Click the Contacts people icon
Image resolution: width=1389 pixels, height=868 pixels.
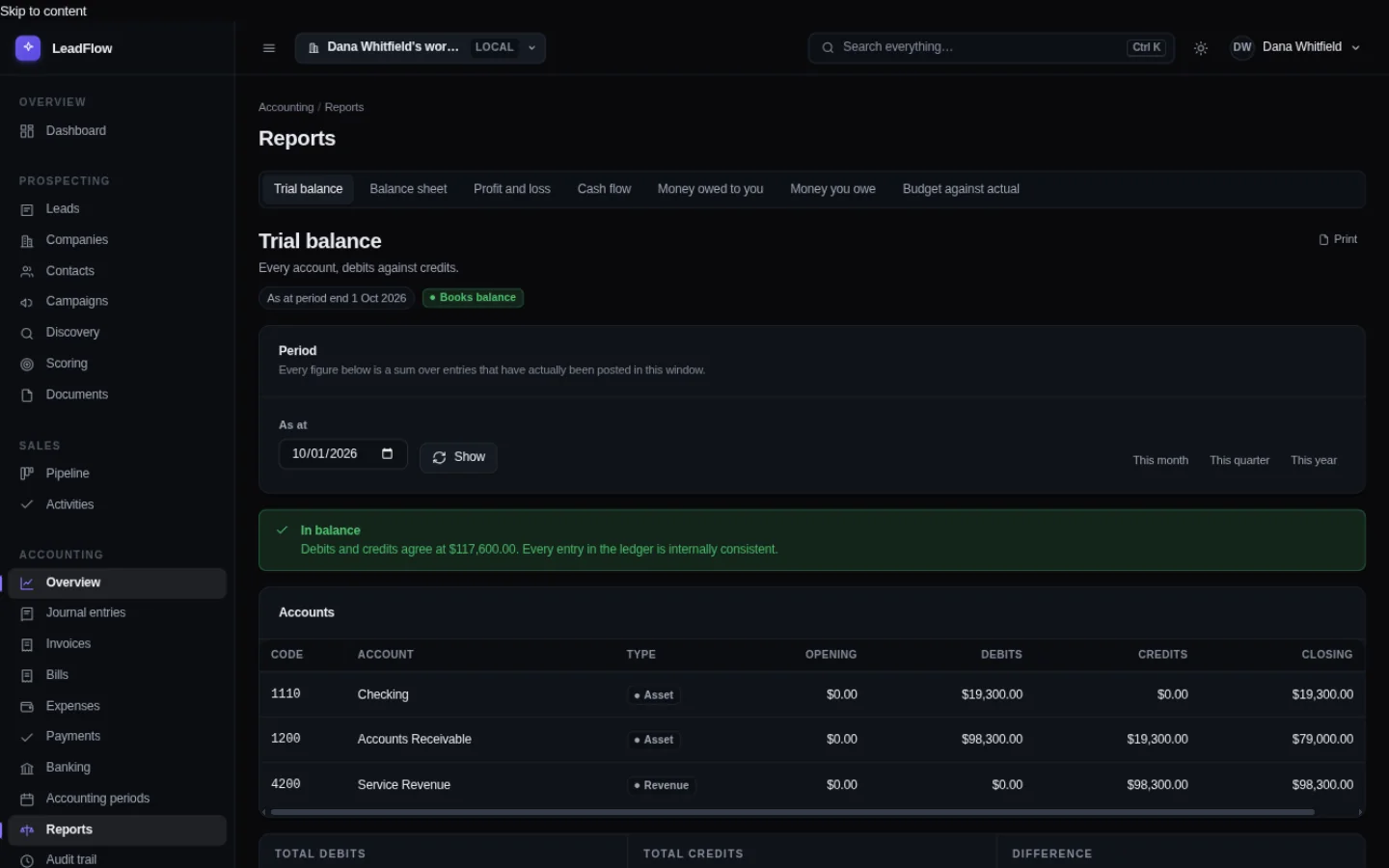(x=27, y=272)
